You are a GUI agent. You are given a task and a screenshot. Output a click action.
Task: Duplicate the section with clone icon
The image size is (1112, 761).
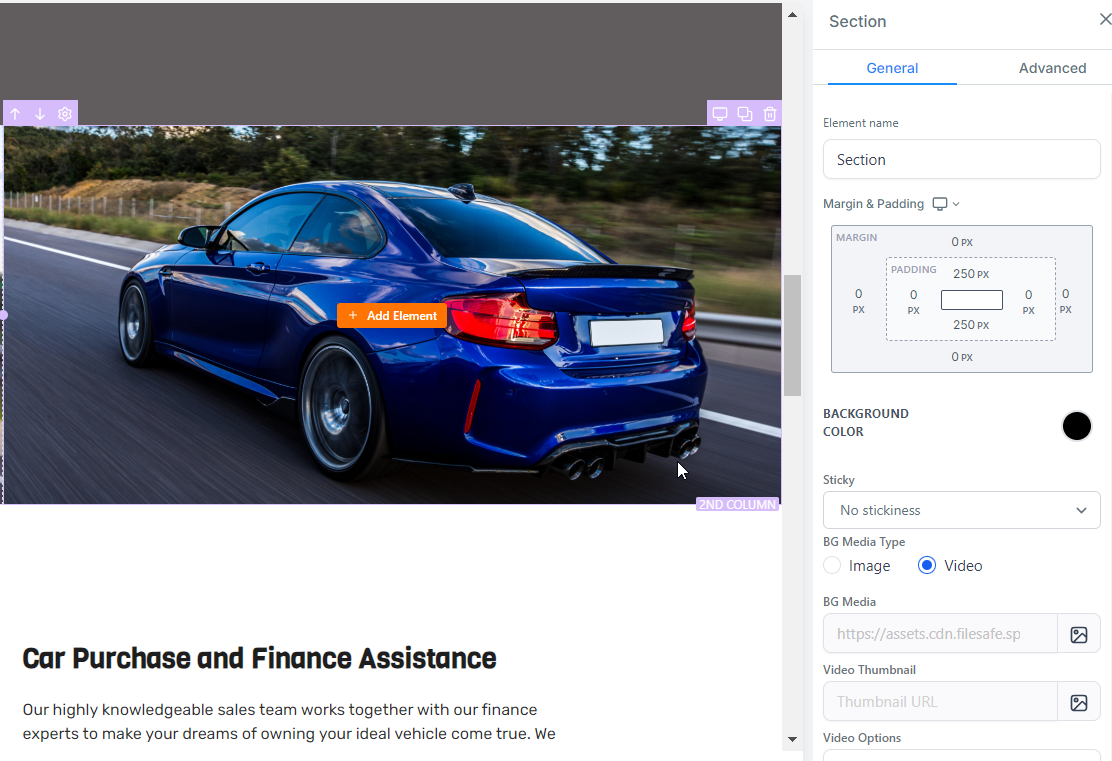pyautogui.click(x=745, y=113)
